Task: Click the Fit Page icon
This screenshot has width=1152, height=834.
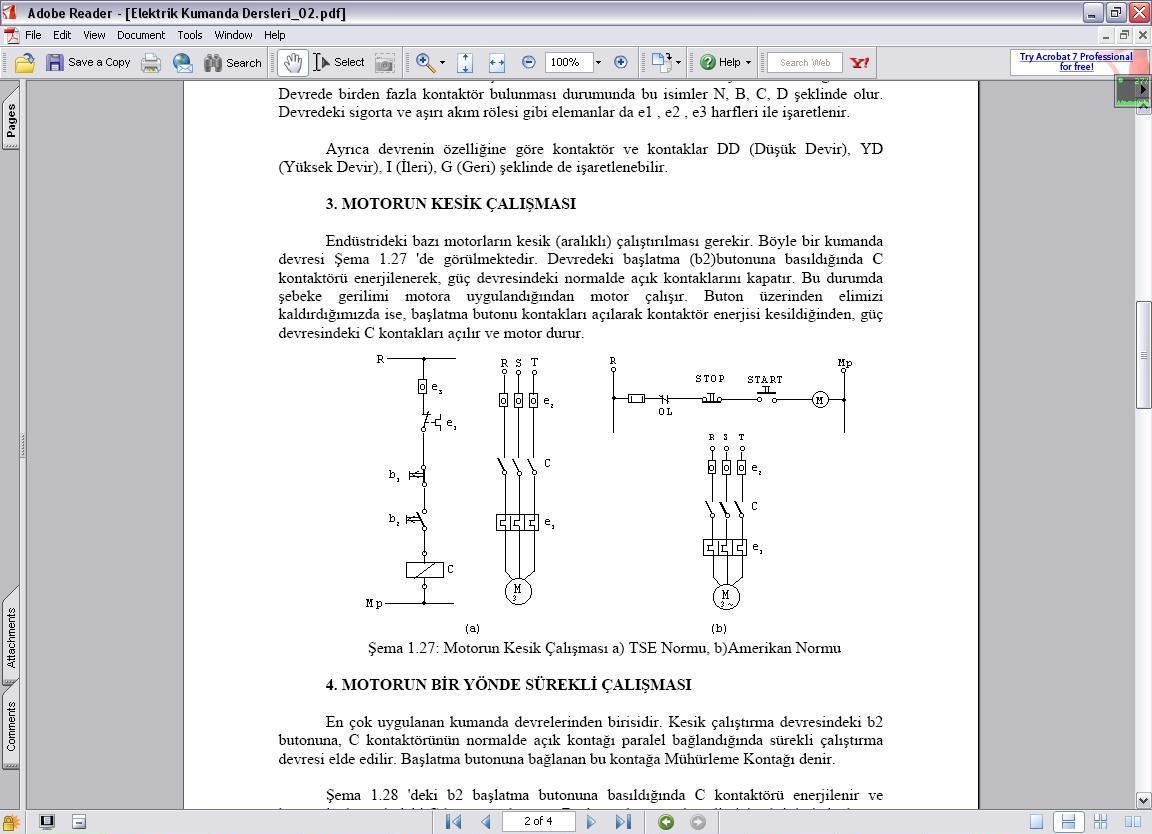Action: (x=465, y=62)
